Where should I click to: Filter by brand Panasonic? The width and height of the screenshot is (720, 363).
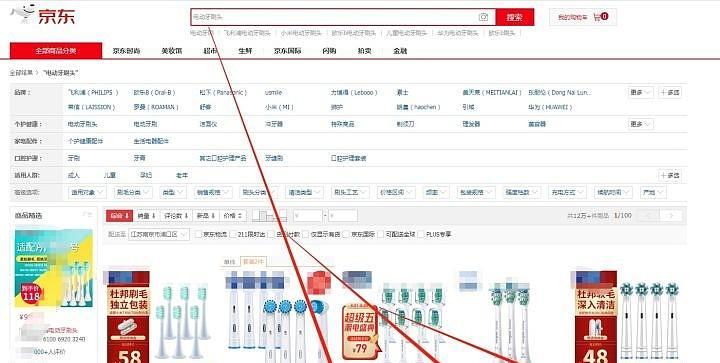(223, 92)
